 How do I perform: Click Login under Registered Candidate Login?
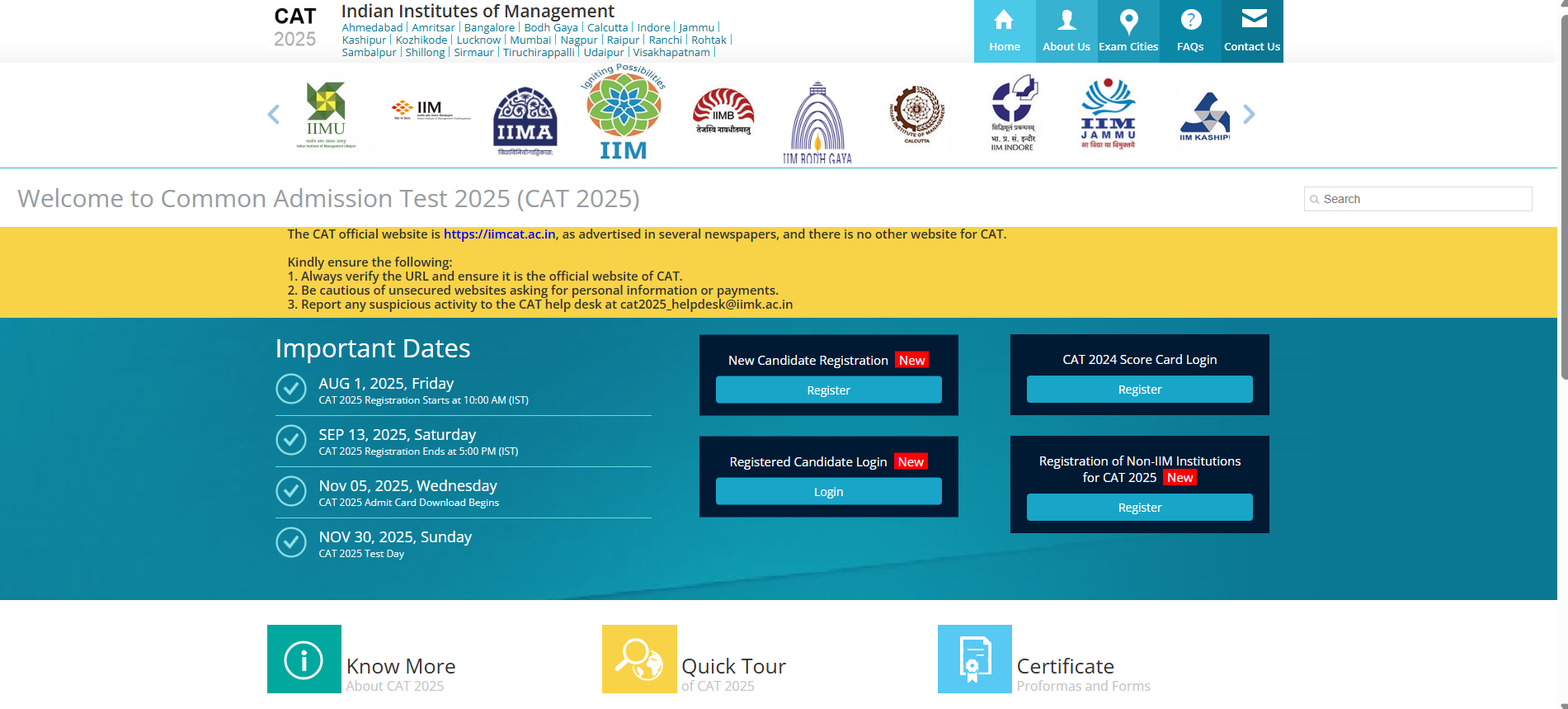[829, 492]
